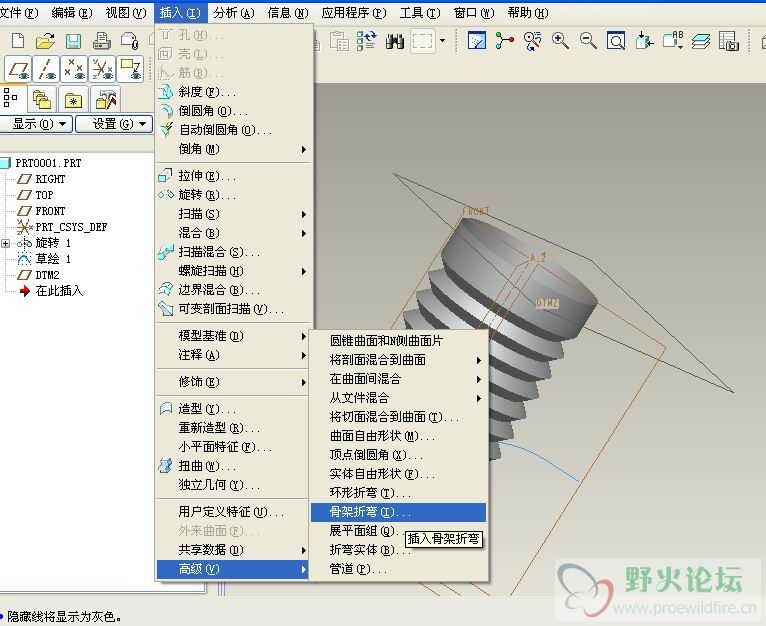This screenshot has width=766, height=626.
Task: Click the zoom in magnifier
Action: point(560,41)
